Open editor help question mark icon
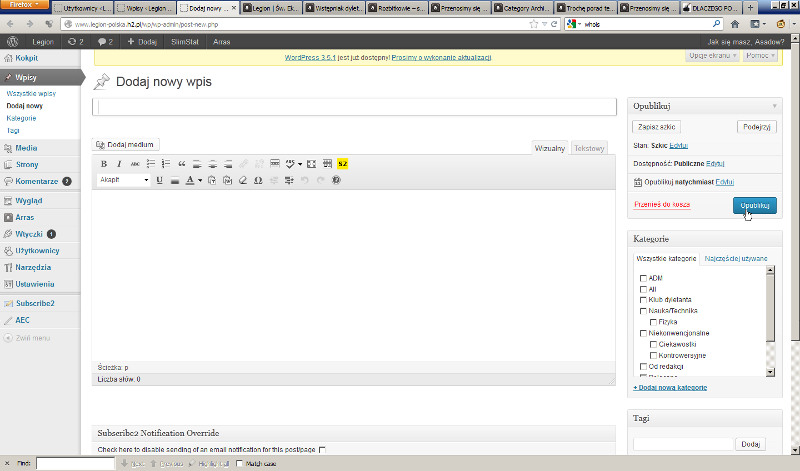The width and height of the screenshot is (800, 471). coord(336,180)
